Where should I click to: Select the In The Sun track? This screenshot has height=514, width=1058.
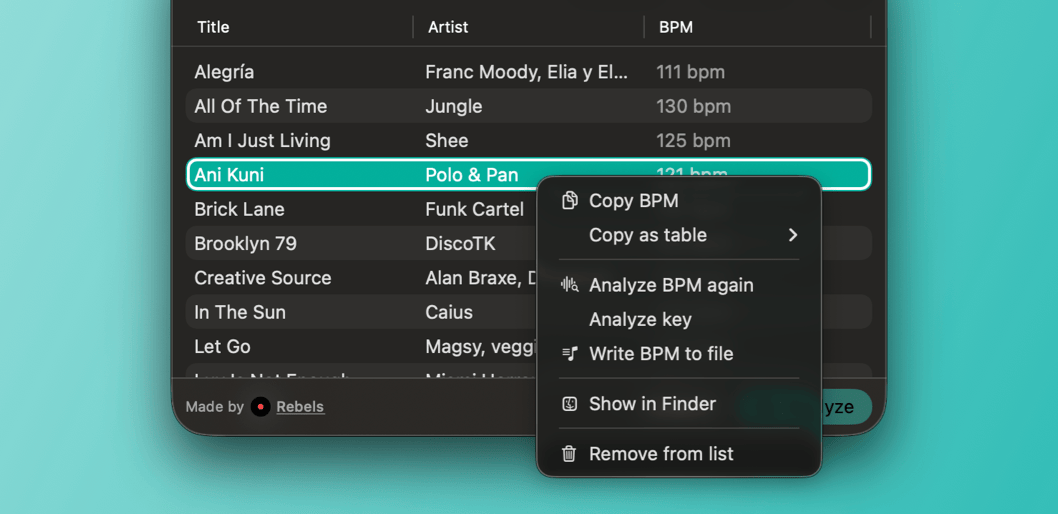(240, 312)
